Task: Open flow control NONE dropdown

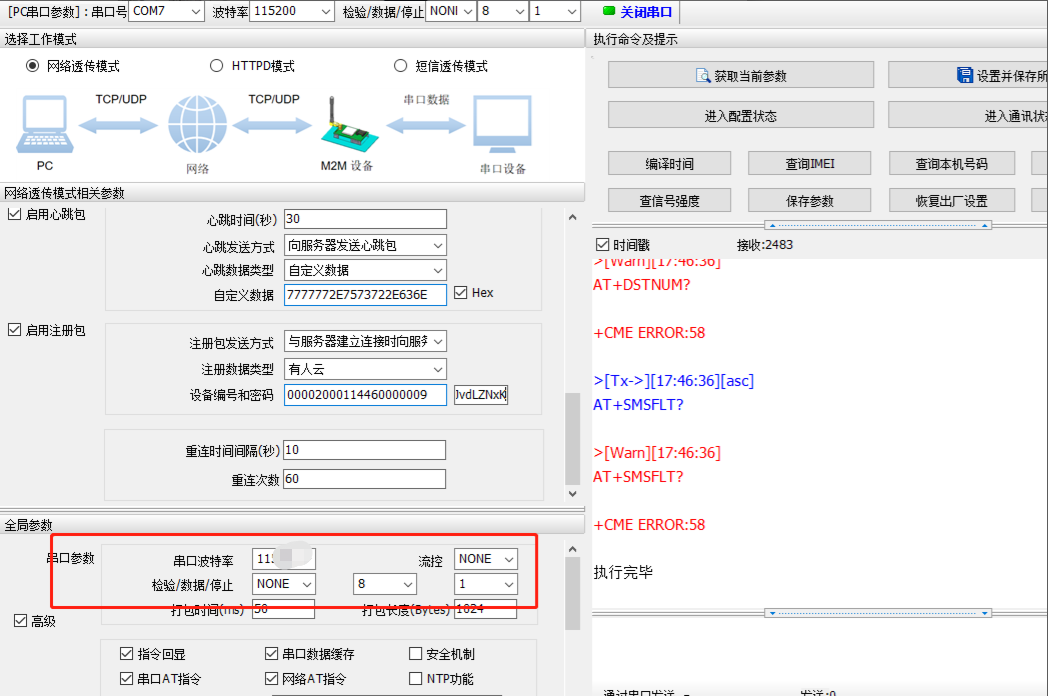Action: [485, 559]
